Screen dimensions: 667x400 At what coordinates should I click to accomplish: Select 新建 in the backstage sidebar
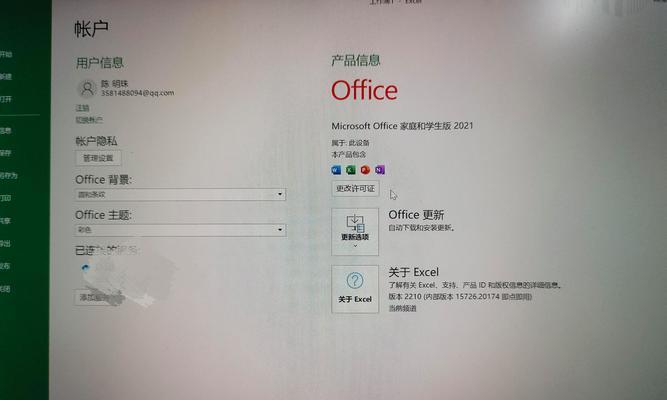click(x=6, y=77)
